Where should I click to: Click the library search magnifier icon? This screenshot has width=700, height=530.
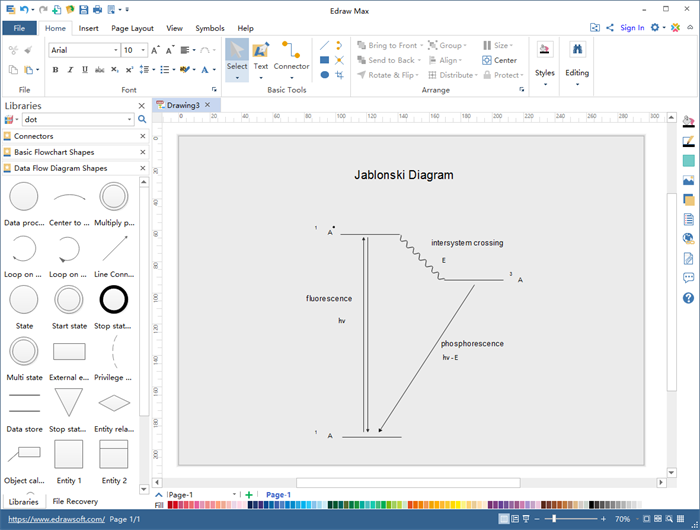tap(142, 119)
